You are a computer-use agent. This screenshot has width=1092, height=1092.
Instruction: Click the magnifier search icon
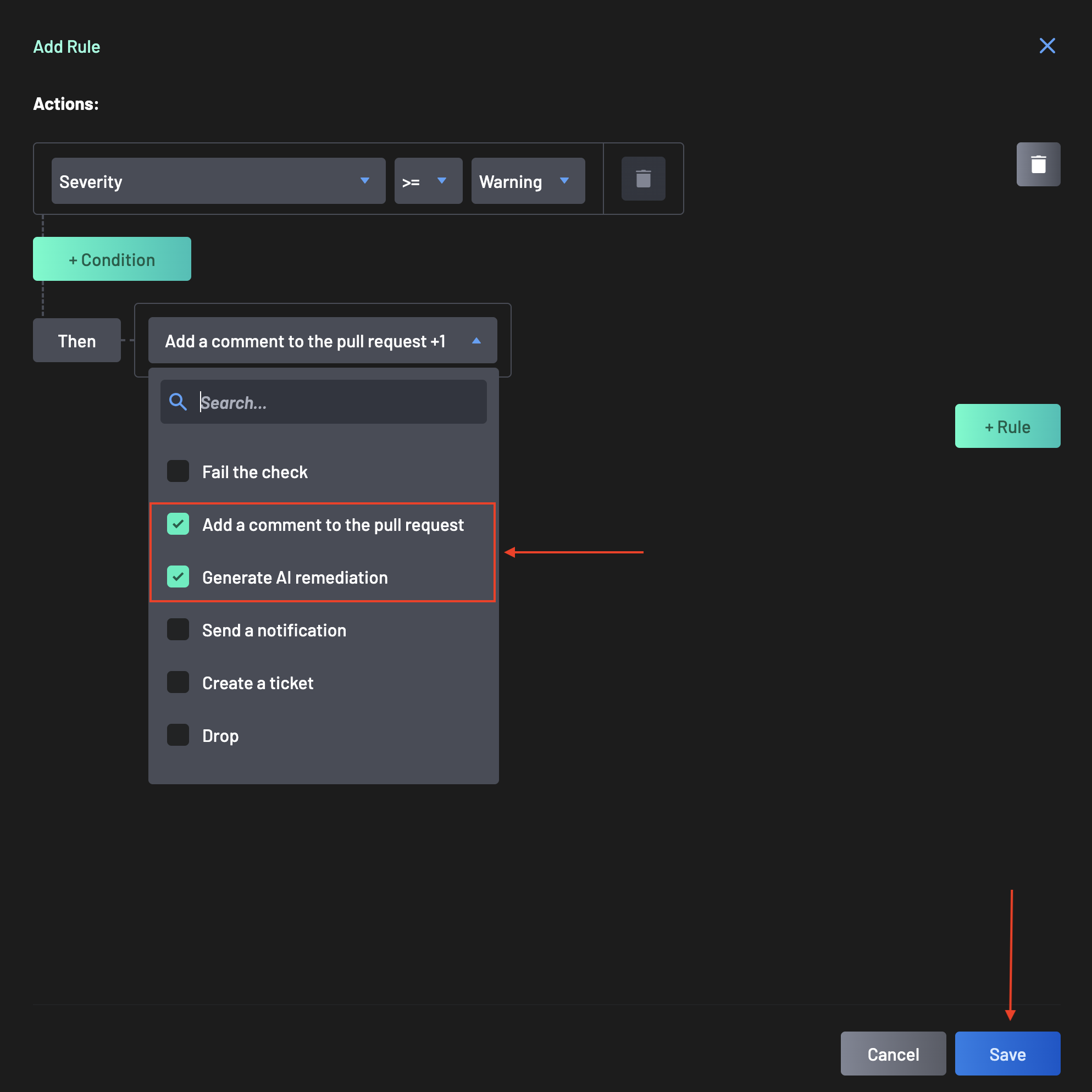coord(178,402)
